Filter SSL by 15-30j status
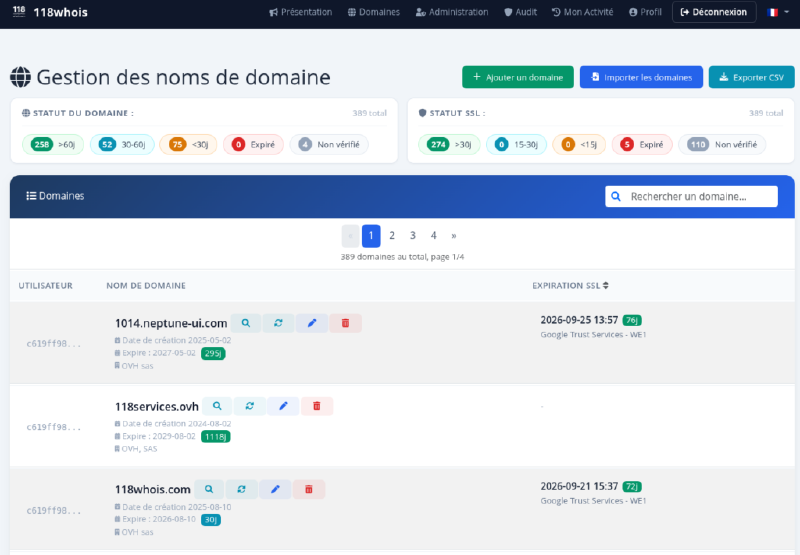 tap(516, 144)
